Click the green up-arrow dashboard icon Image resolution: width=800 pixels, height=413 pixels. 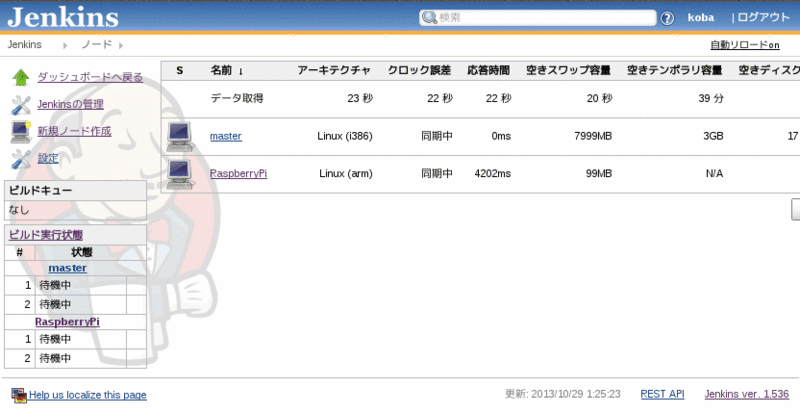click(x=21, y=78)
